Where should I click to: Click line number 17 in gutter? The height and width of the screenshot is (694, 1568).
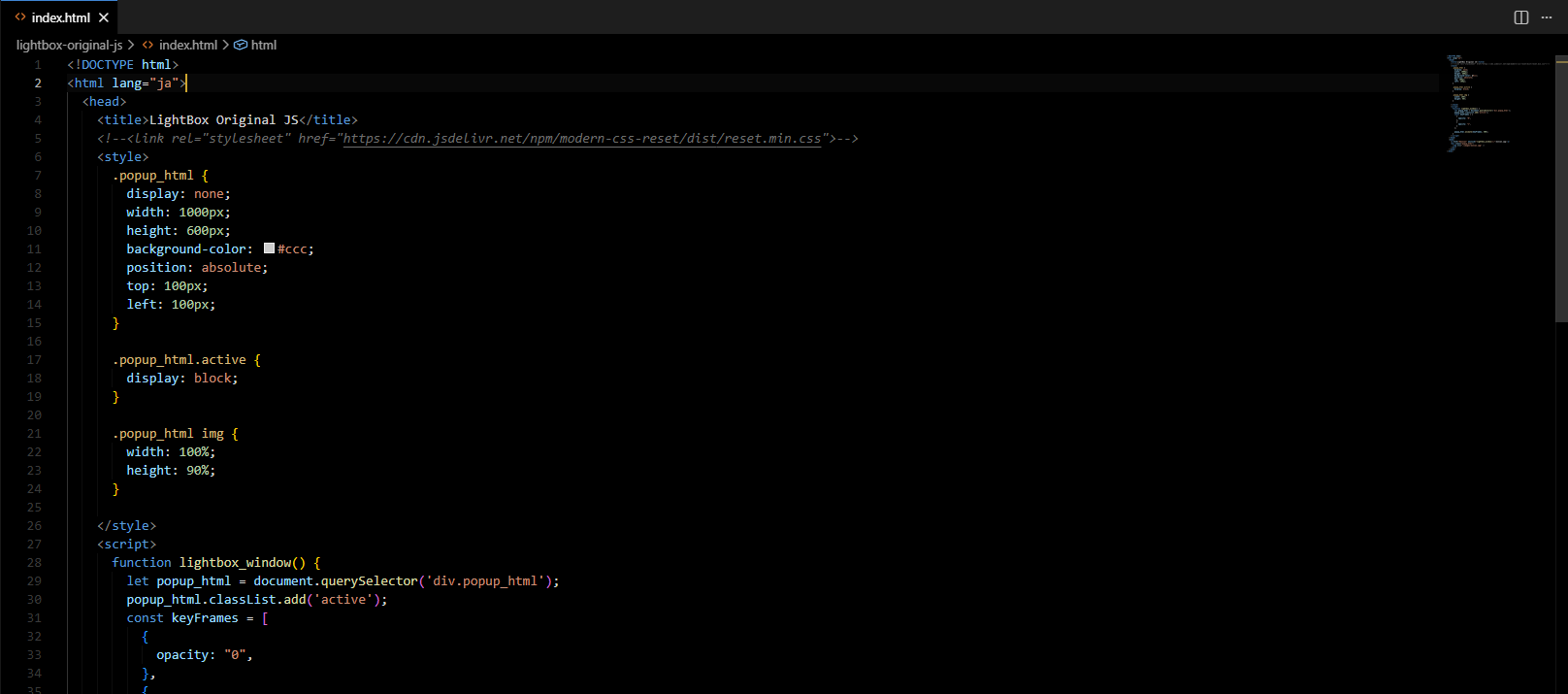[34, 360]
